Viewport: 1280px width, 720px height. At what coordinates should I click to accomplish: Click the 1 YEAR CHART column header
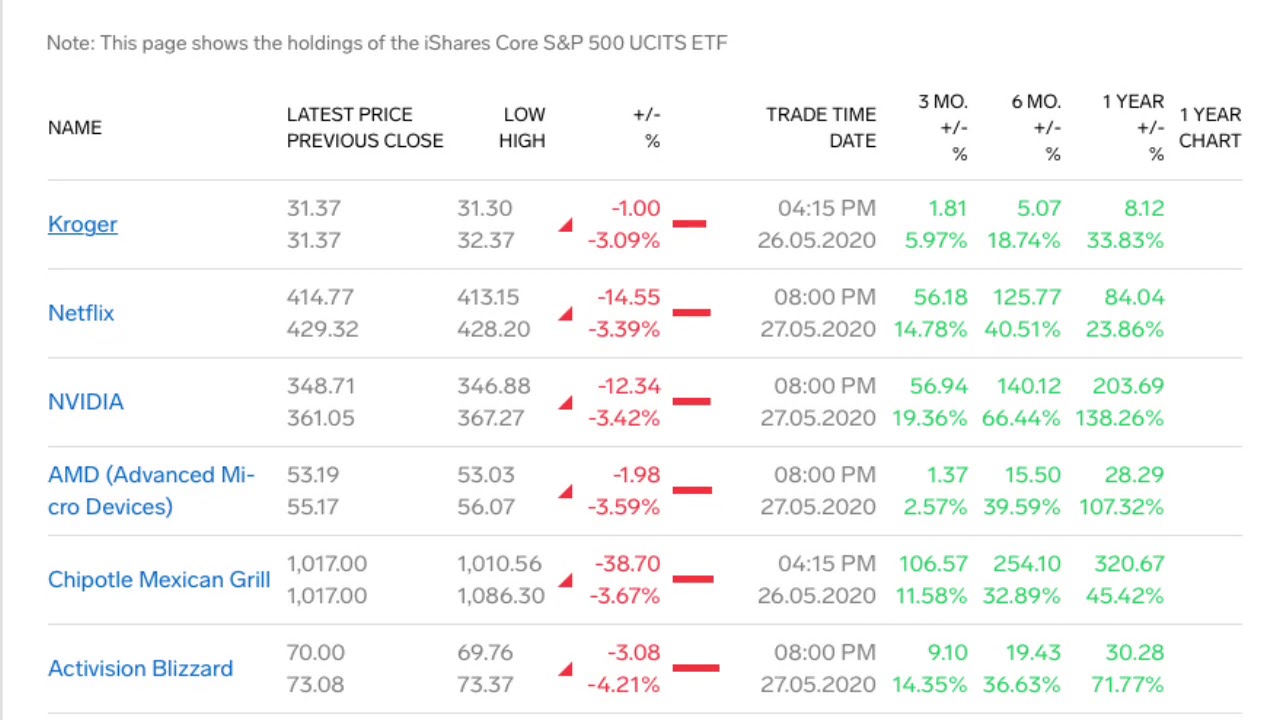point(1210,128)
